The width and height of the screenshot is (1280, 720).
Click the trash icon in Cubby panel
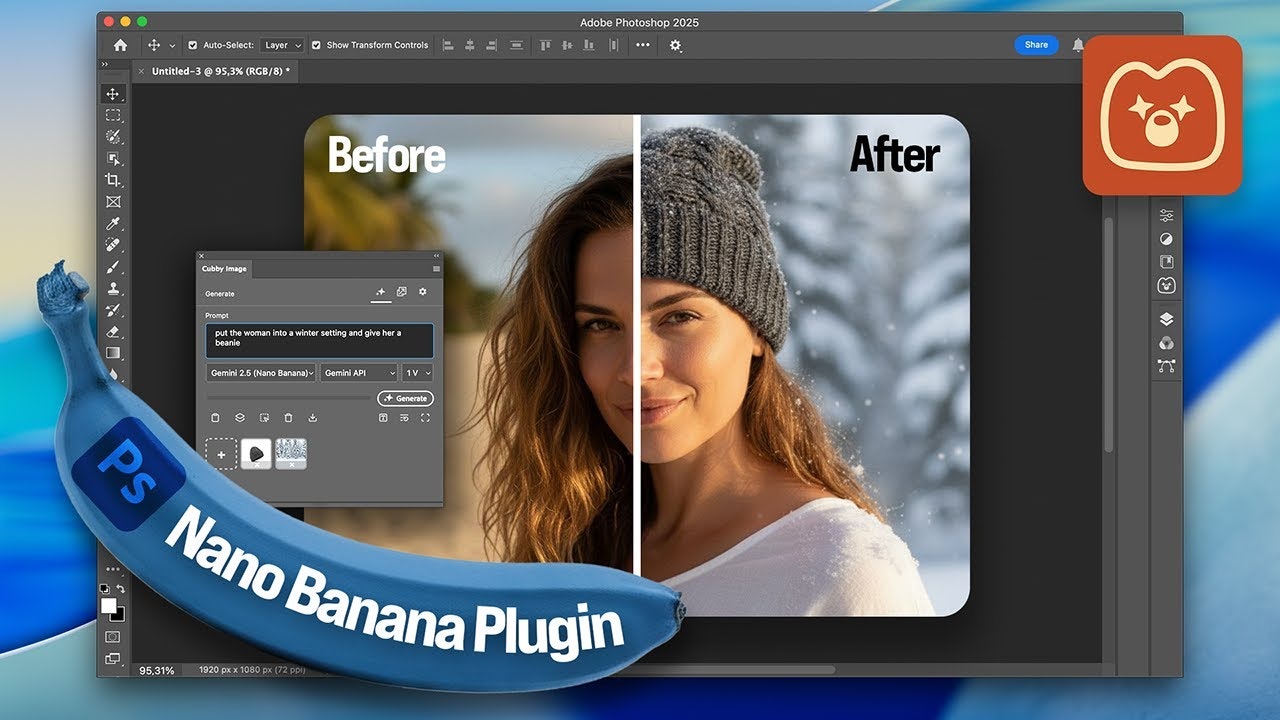[288, 418]
